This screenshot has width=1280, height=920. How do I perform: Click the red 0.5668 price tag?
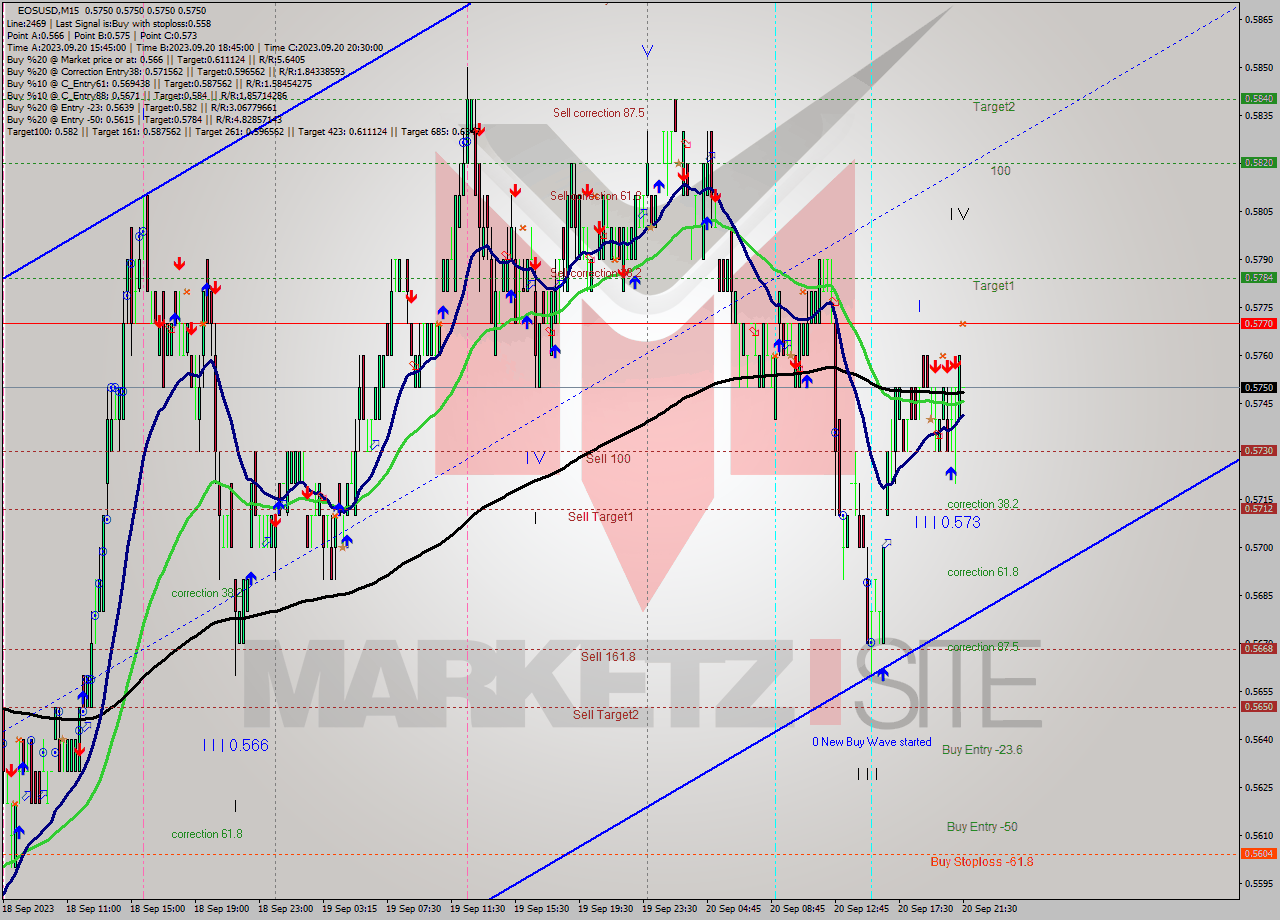coord(1258,648)
